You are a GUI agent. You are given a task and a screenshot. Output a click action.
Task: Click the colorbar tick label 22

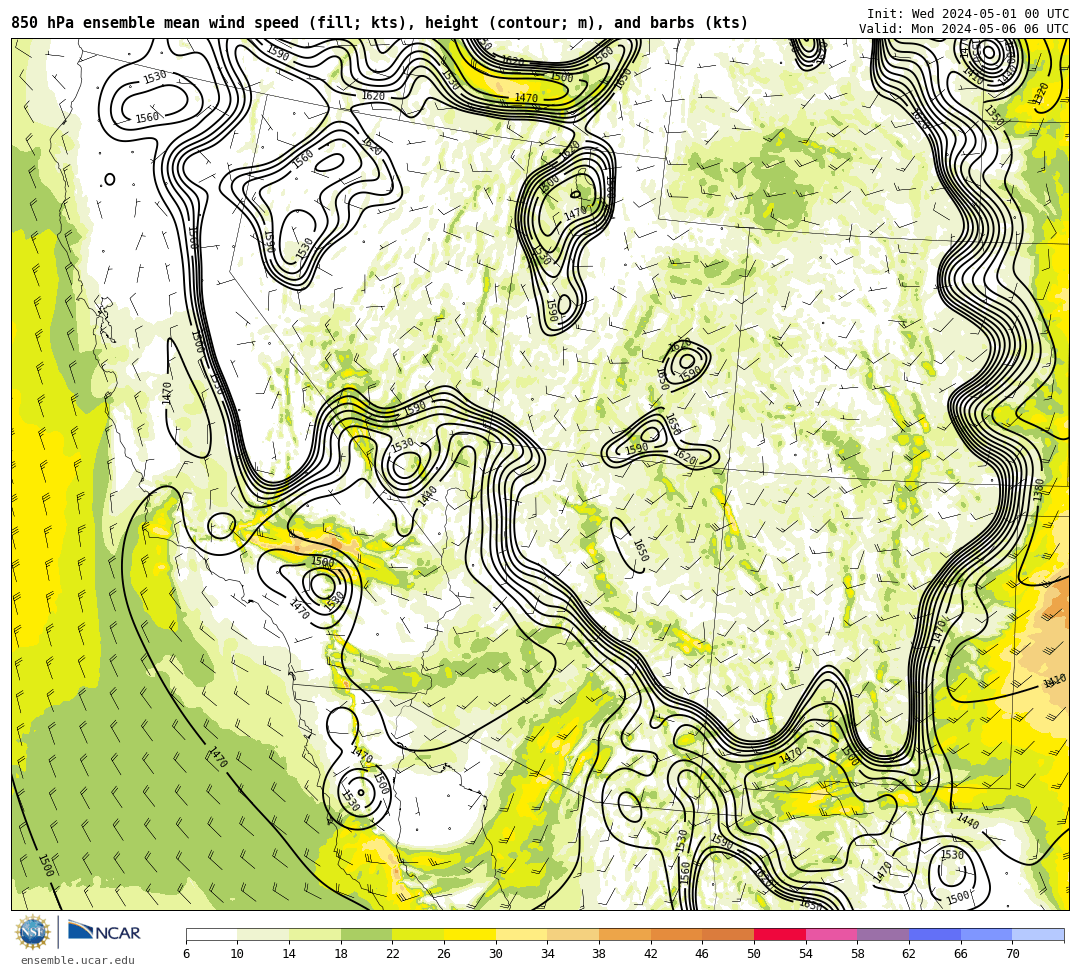[x=393, y=954]
